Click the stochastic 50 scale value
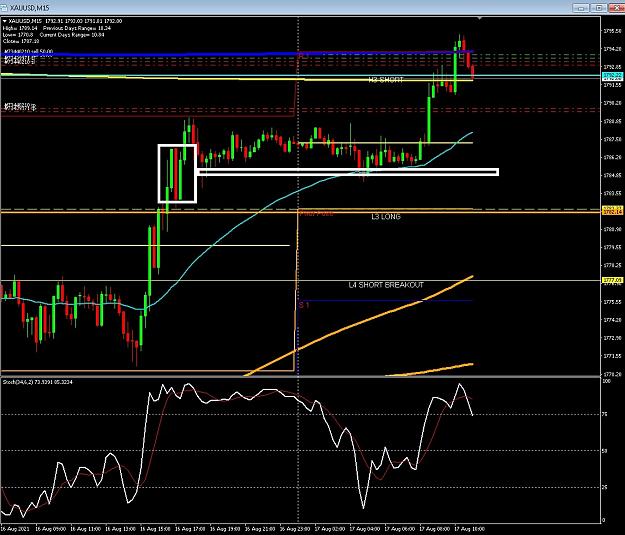 pos(605,451)
